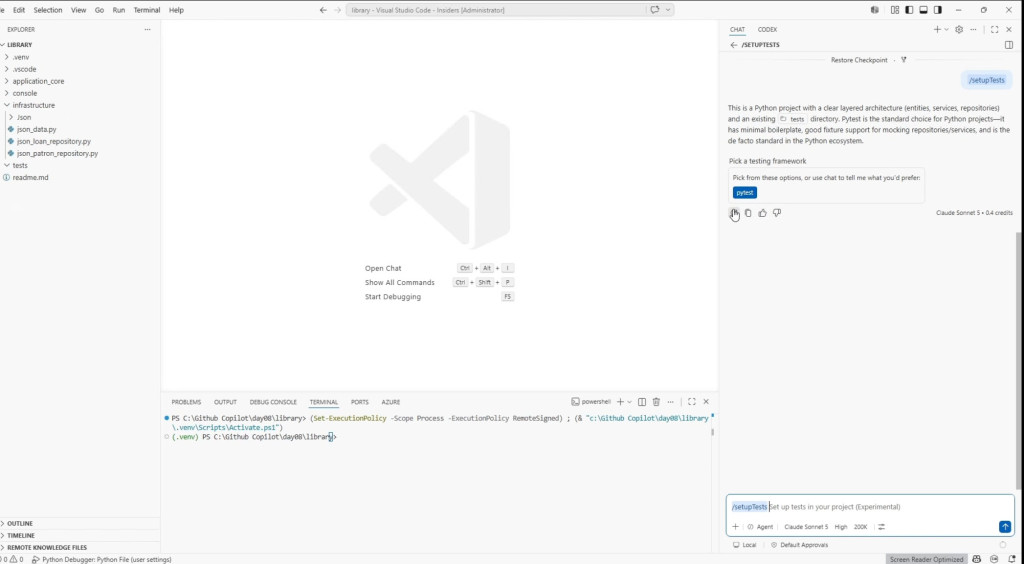Open Explorer views and more actions ellipsis

147,29
